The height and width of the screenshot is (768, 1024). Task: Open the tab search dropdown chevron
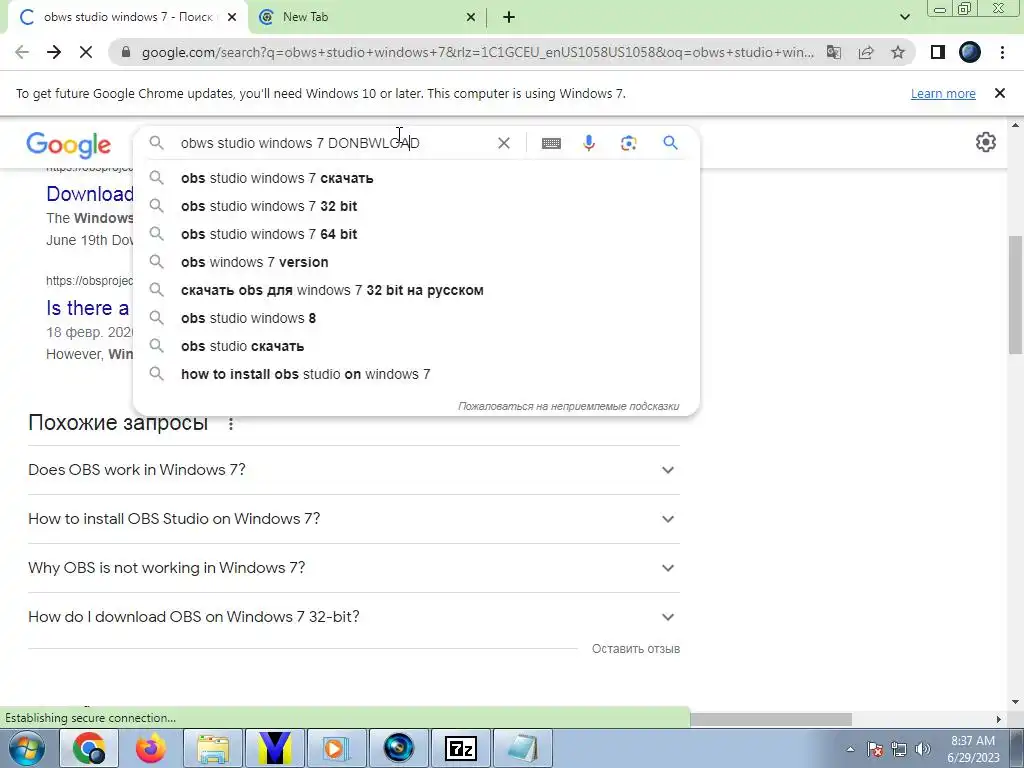tap(904, 17)
